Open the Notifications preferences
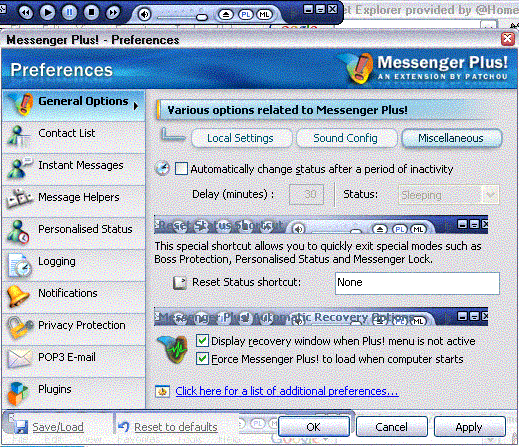 [73, 297]
